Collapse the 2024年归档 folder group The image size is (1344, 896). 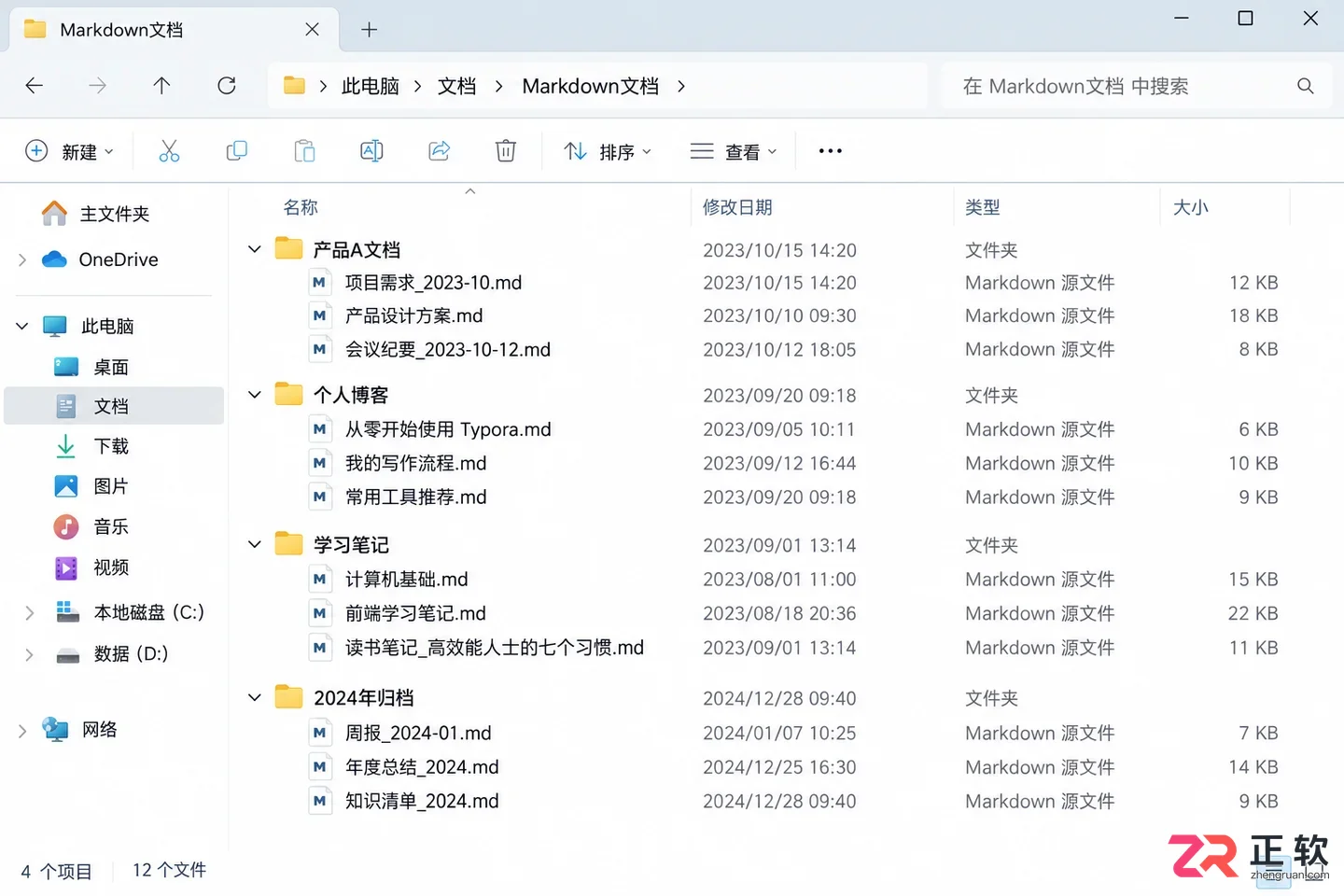tap(254, 697)
